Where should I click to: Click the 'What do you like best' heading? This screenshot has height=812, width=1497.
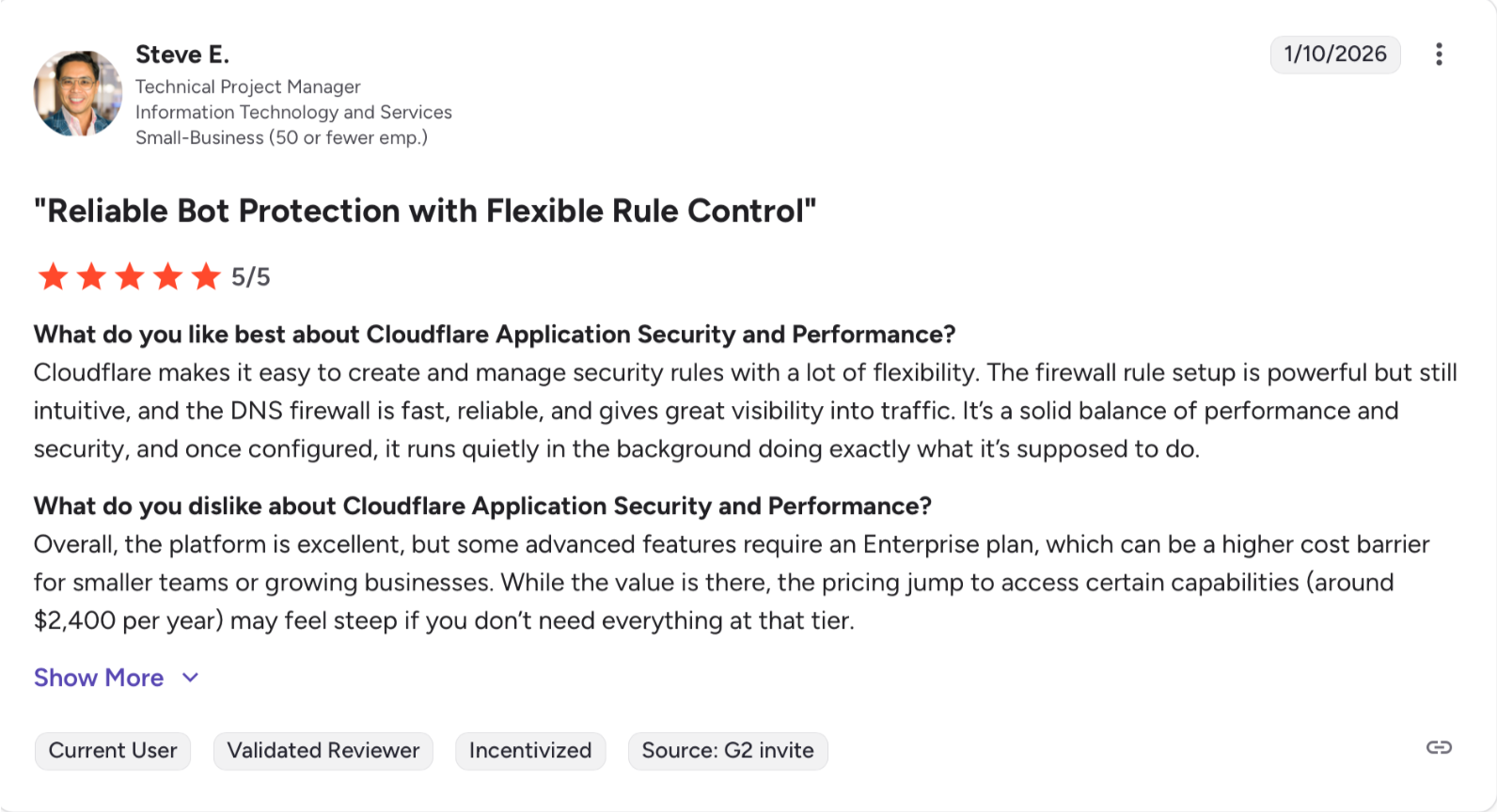click(x=495, y=335)
